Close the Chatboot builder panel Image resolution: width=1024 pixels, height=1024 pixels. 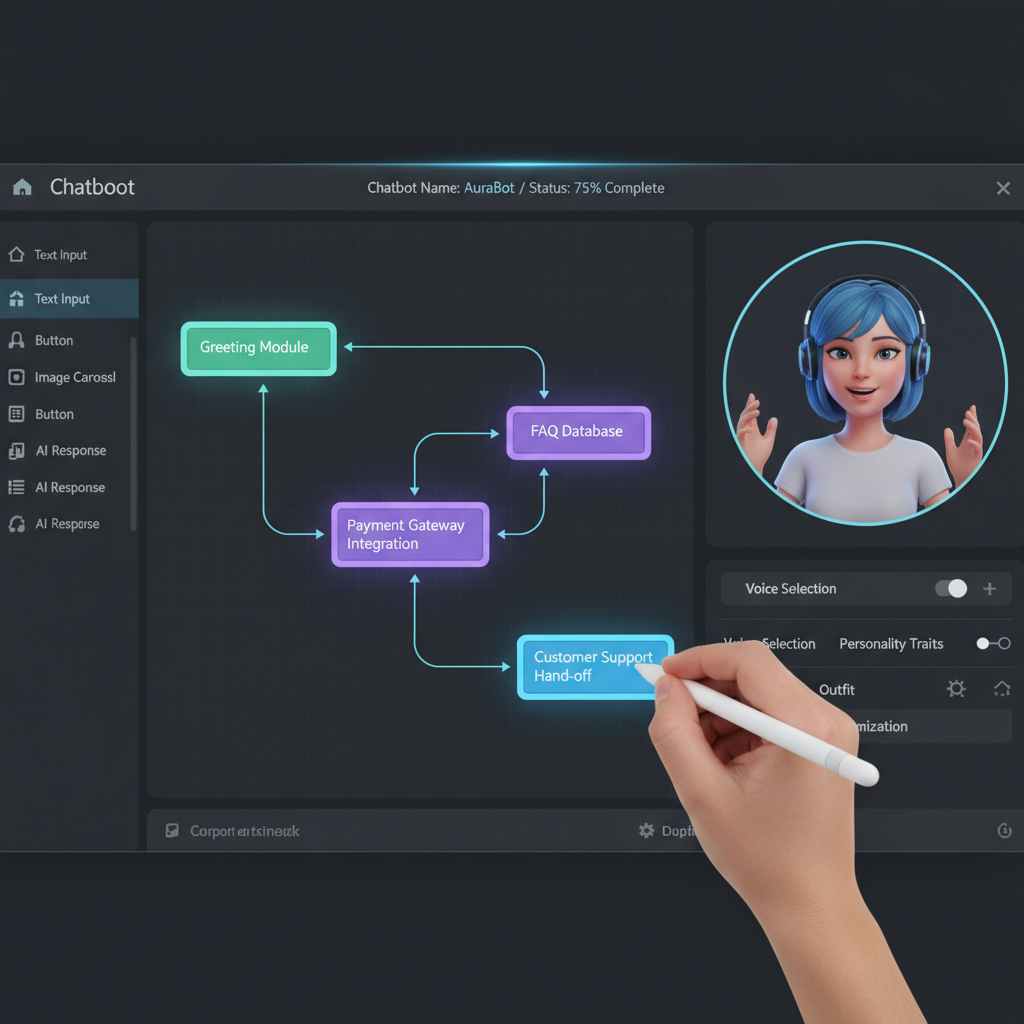point(1003,188)
